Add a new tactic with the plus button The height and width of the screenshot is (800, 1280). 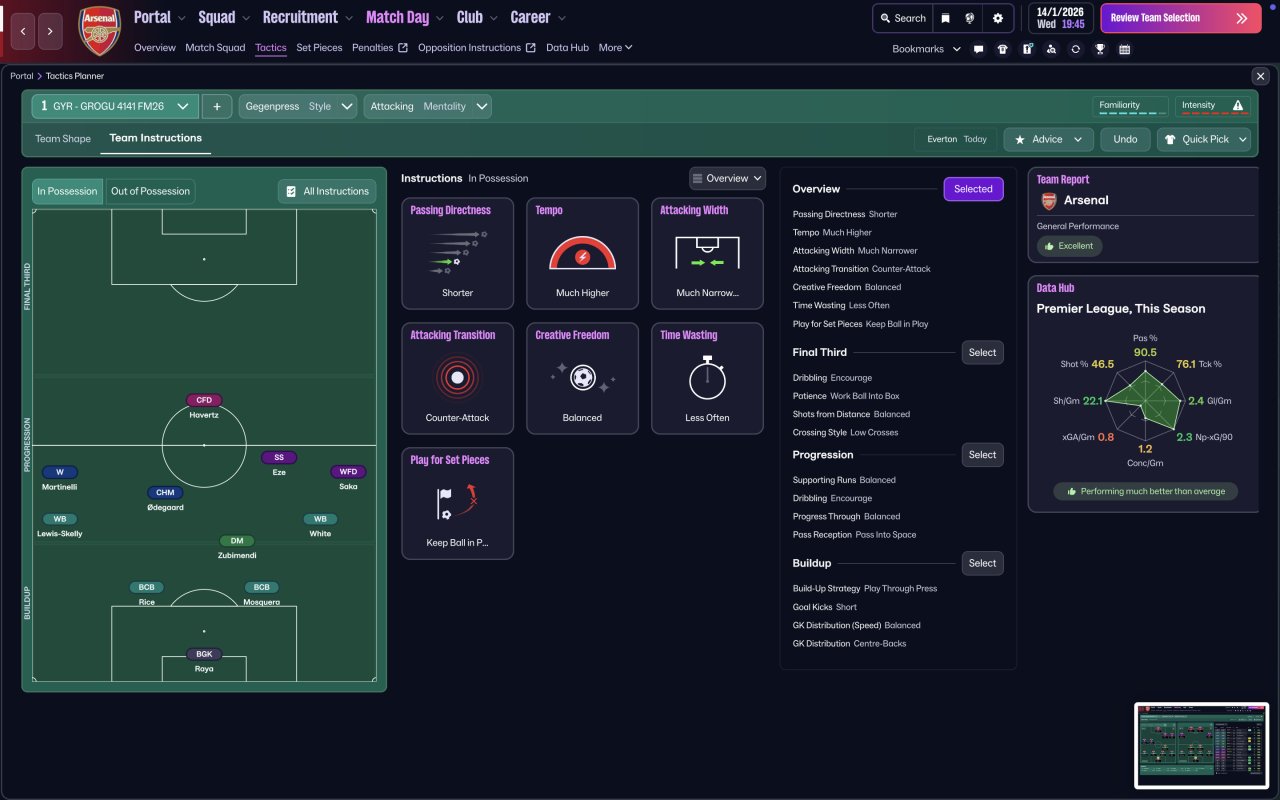(x=217, y=106)
